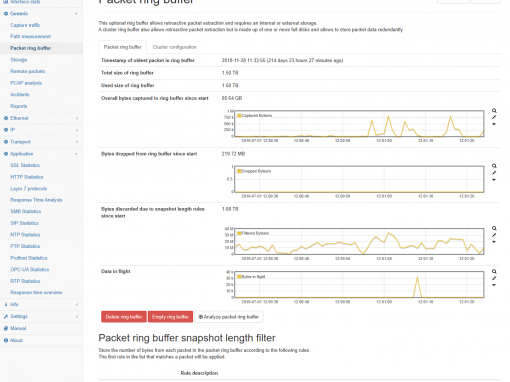Image resolution: width=510 pixels, height=382 pixels.
Task: Click the Dropped Bytes/s legend swatch
Action: coord(239,171)
